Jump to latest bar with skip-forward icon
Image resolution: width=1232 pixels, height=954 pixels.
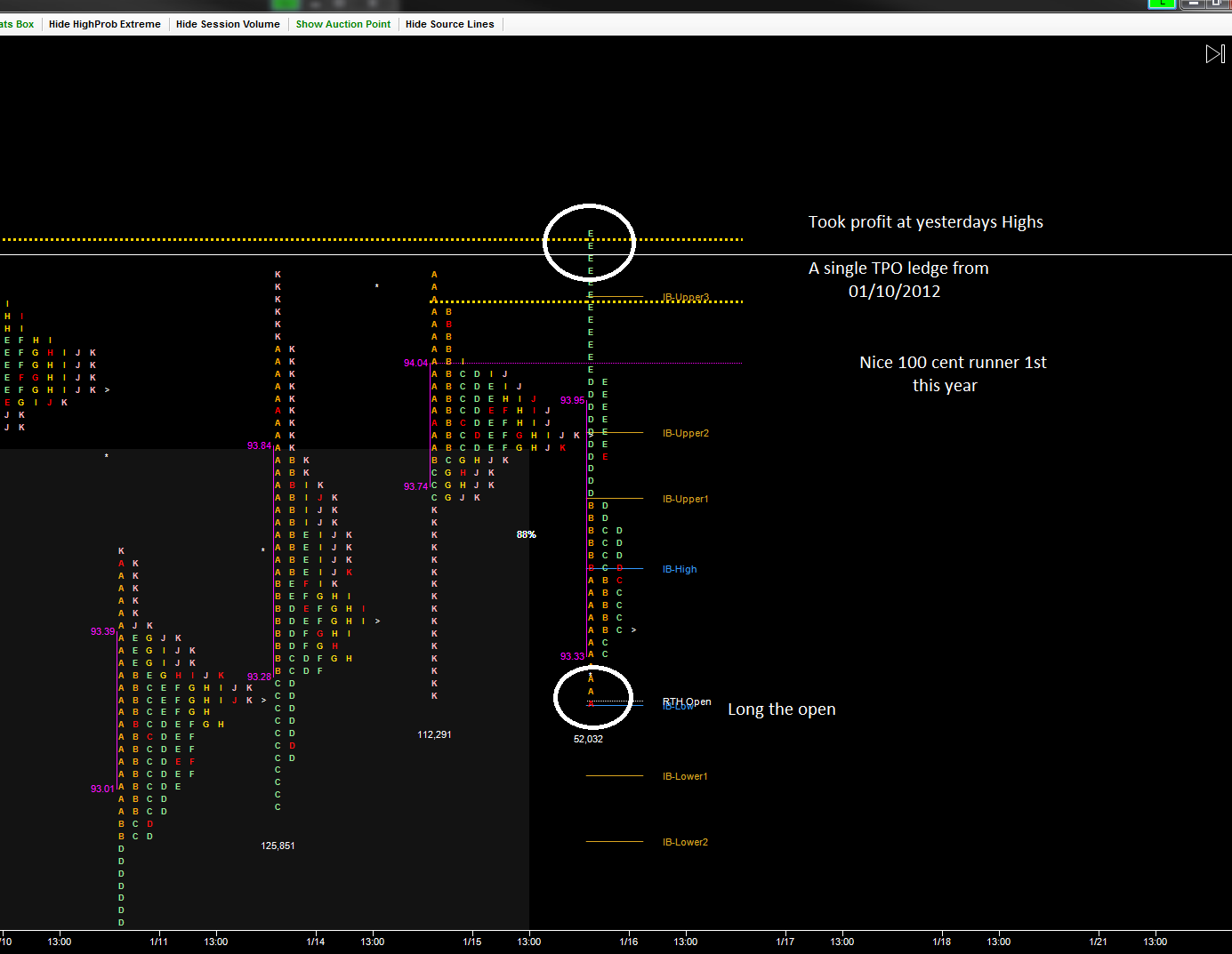click(1215, 54)
